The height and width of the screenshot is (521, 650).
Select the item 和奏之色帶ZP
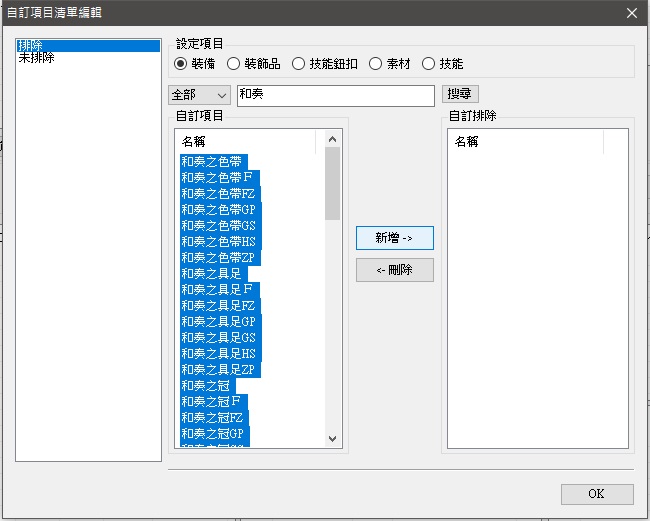coord(220,258)
